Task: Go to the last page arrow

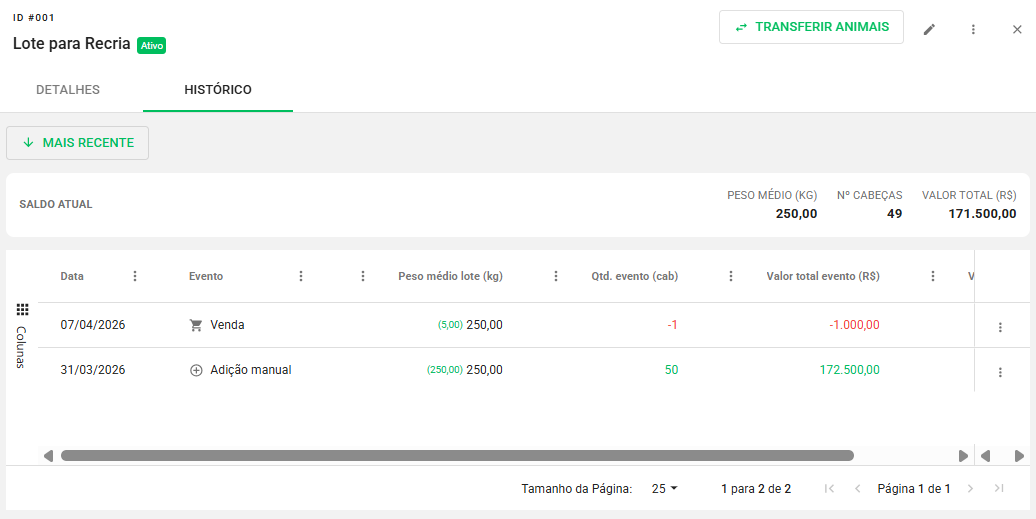Action: tap(999, 488)
